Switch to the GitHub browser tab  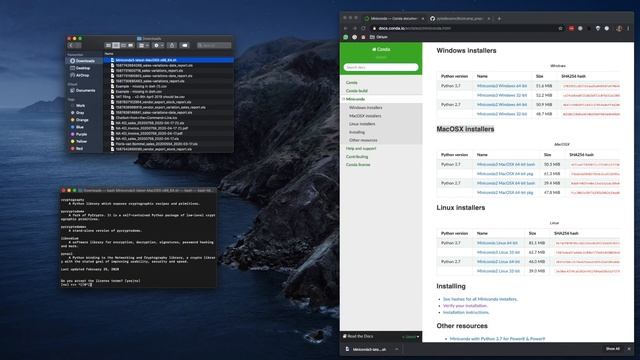coord(459,18)
